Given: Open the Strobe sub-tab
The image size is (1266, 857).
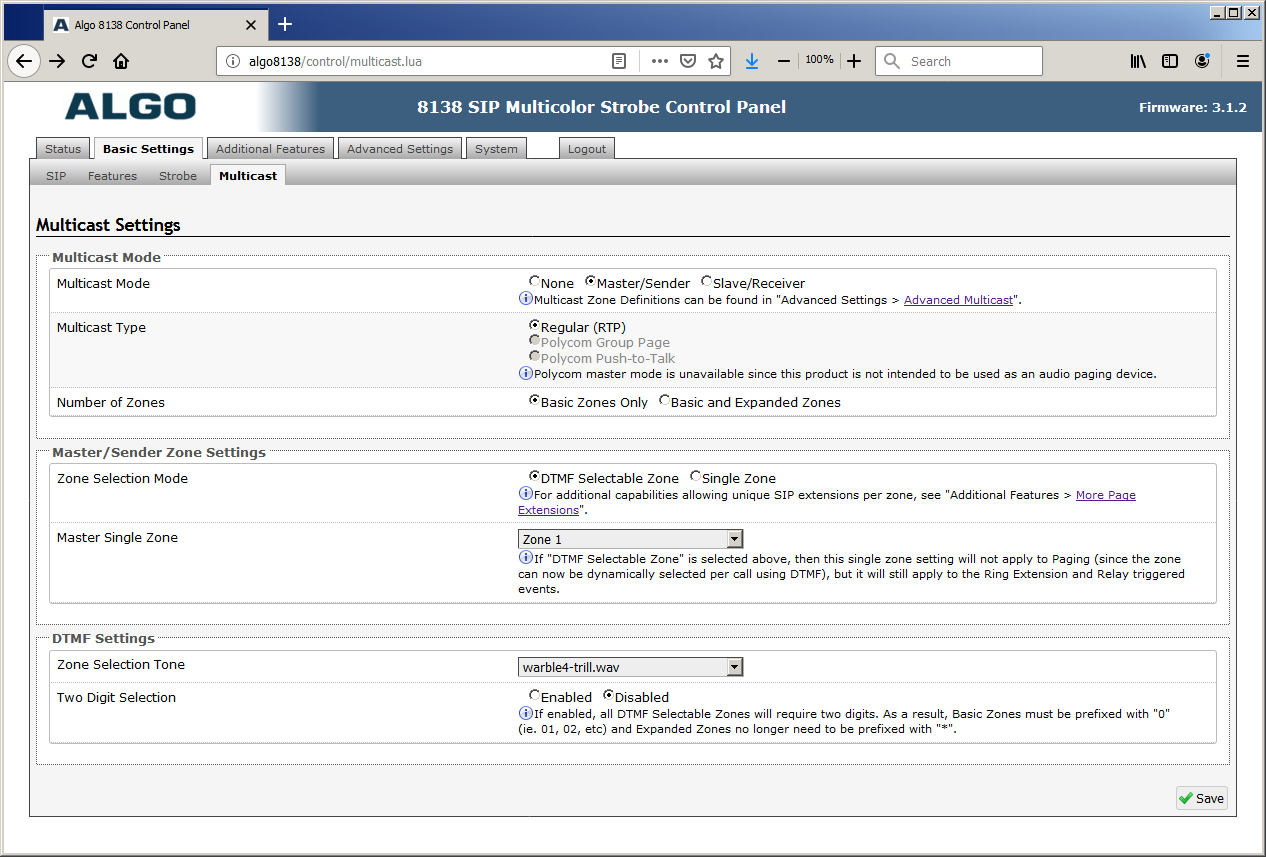Looking at the screenshot, I should [x=178, y=176].
